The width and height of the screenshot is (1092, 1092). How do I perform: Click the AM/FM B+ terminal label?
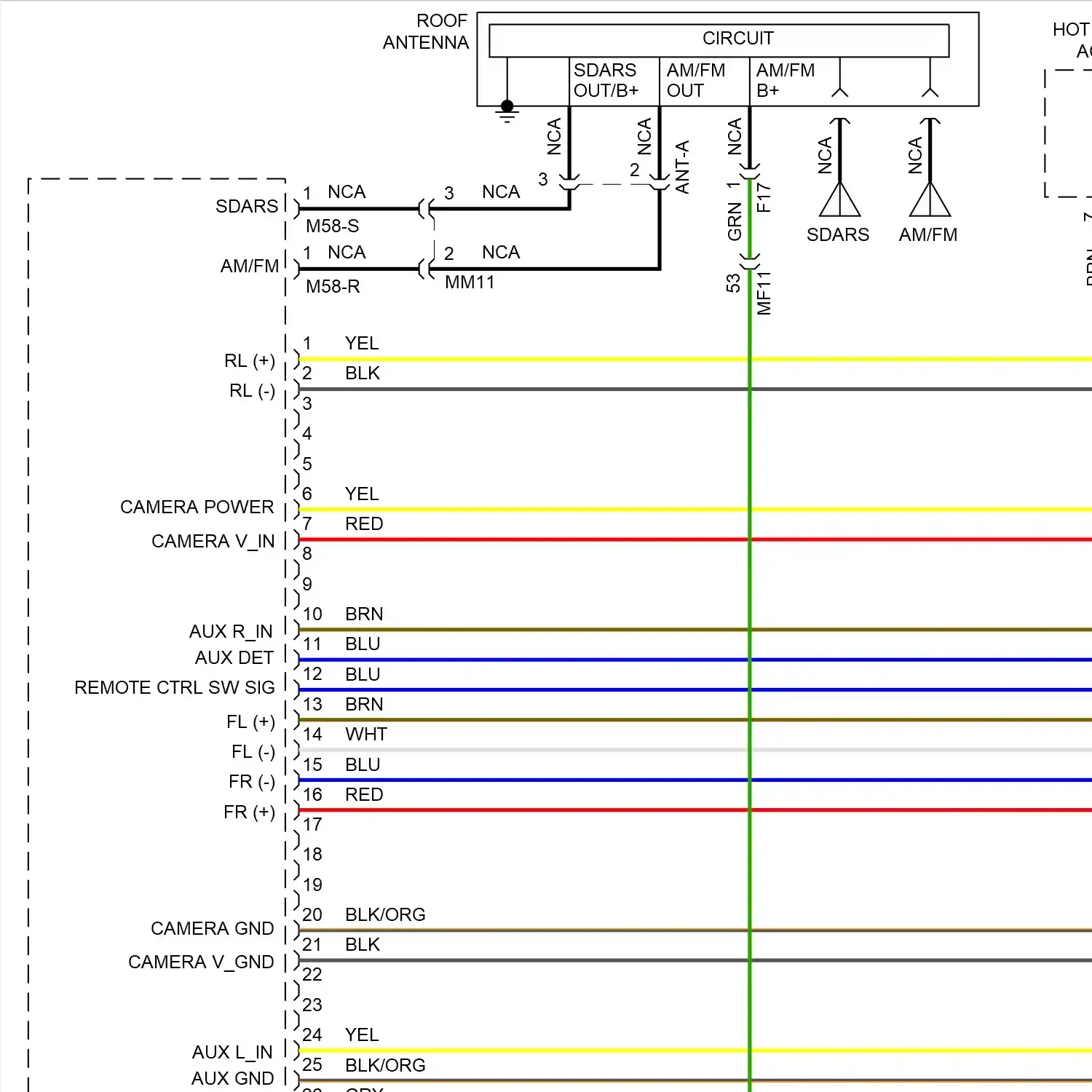[x=785, y=80]
